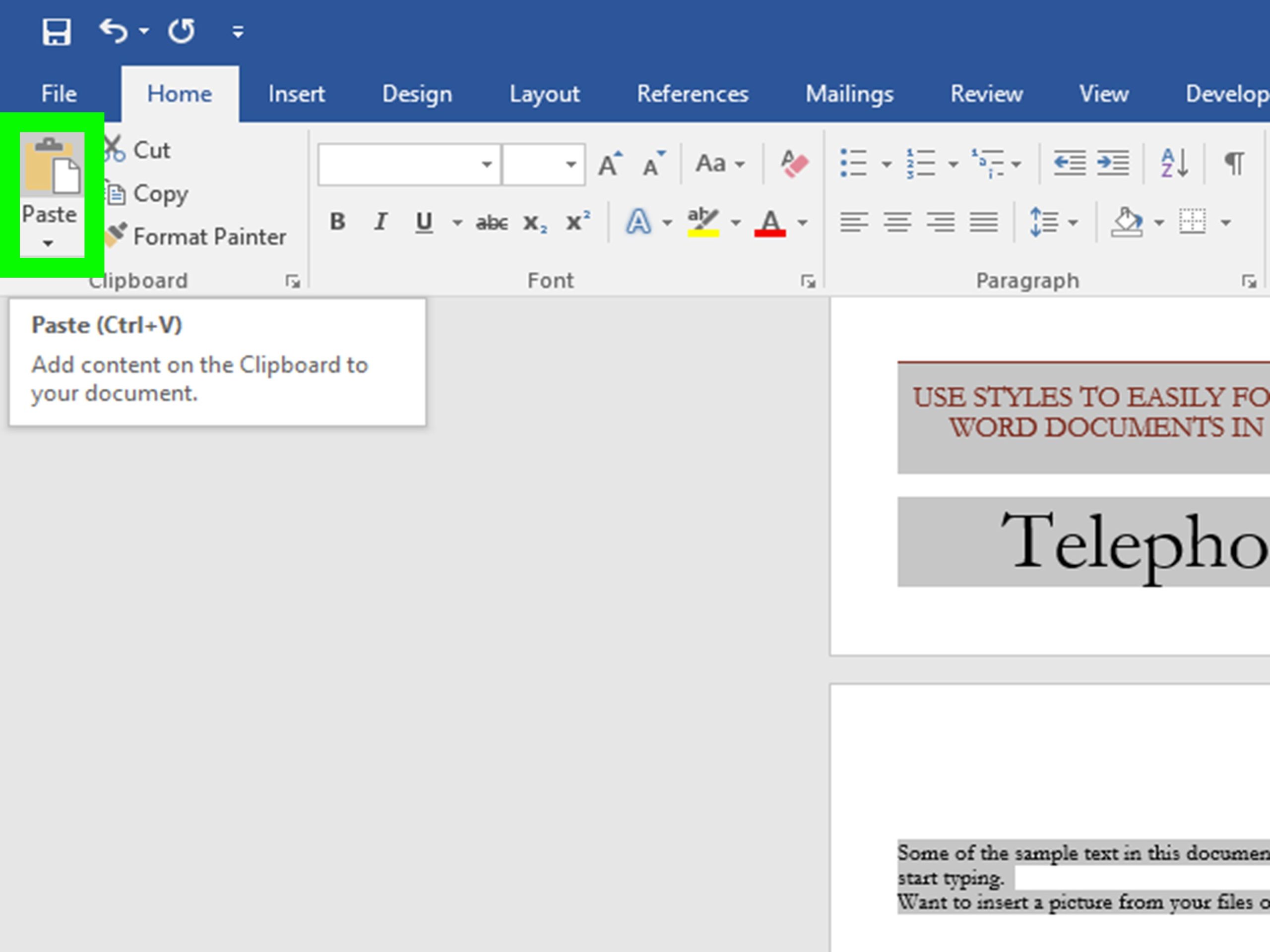This screenshot has width=1270, height=952.
Task: Switch to the Home tab
Action: point(180,94)
